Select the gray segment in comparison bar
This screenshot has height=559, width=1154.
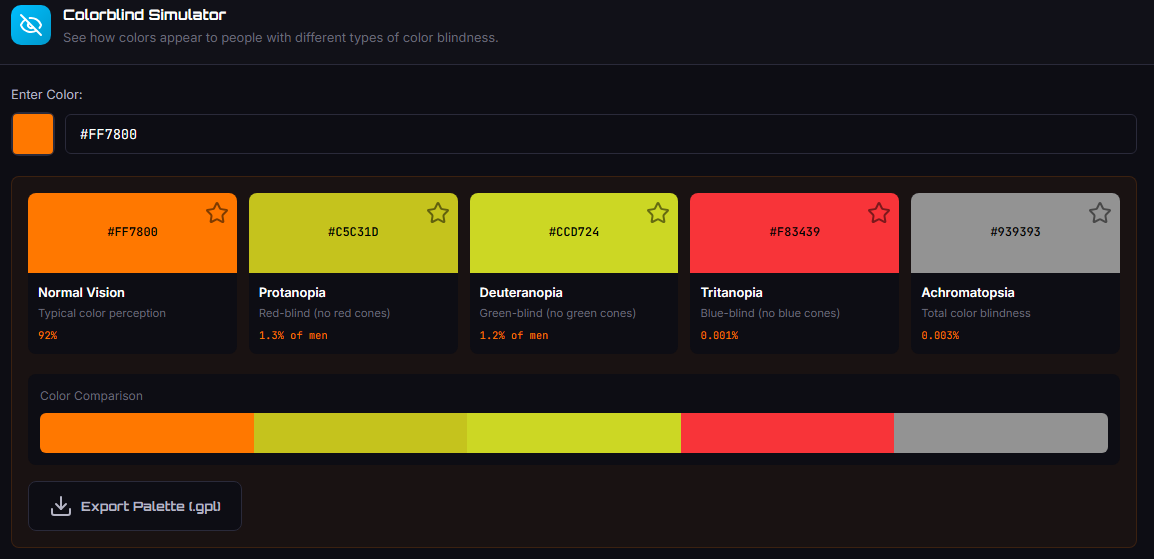click(x=1000, y=433)
